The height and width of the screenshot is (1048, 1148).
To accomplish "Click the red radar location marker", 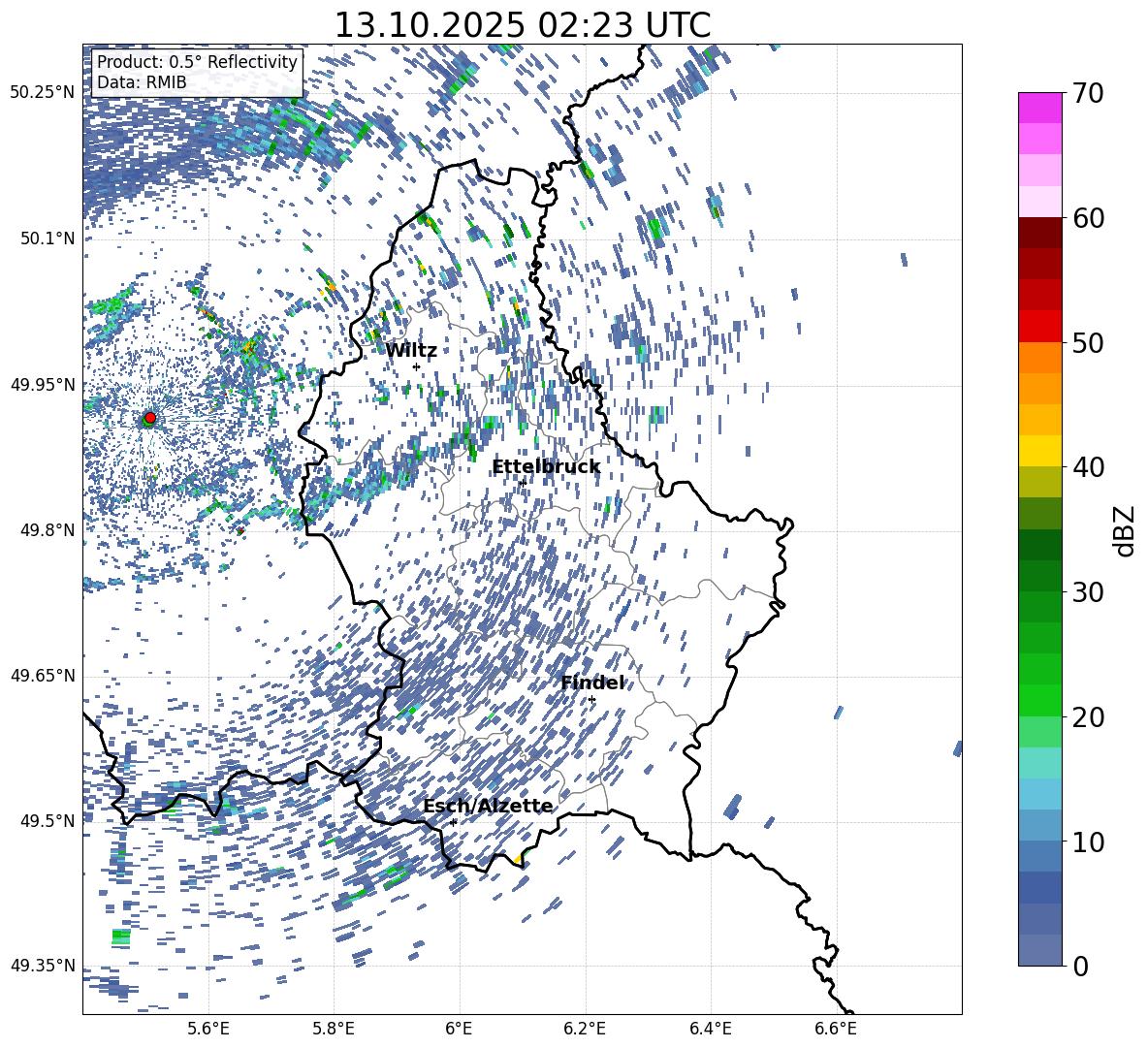I will (150, 417).
